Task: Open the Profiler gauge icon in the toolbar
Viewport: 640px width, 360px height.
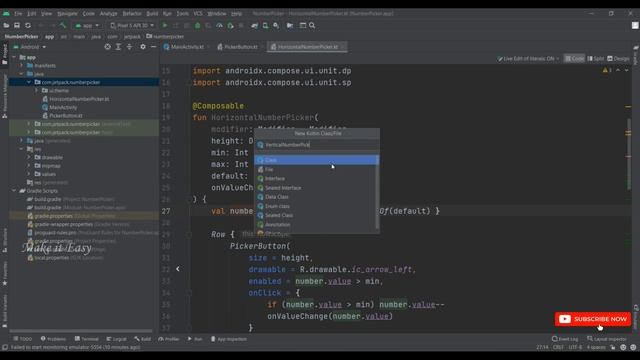Action: tap(220, 25)
